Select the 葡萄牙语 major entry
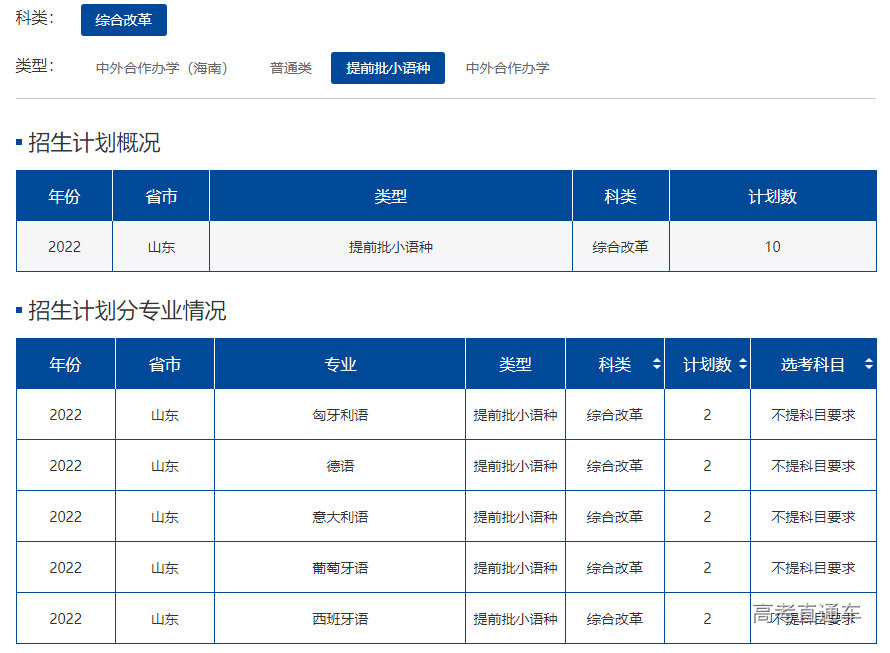The image size is (890, 653). pos(340,568)
